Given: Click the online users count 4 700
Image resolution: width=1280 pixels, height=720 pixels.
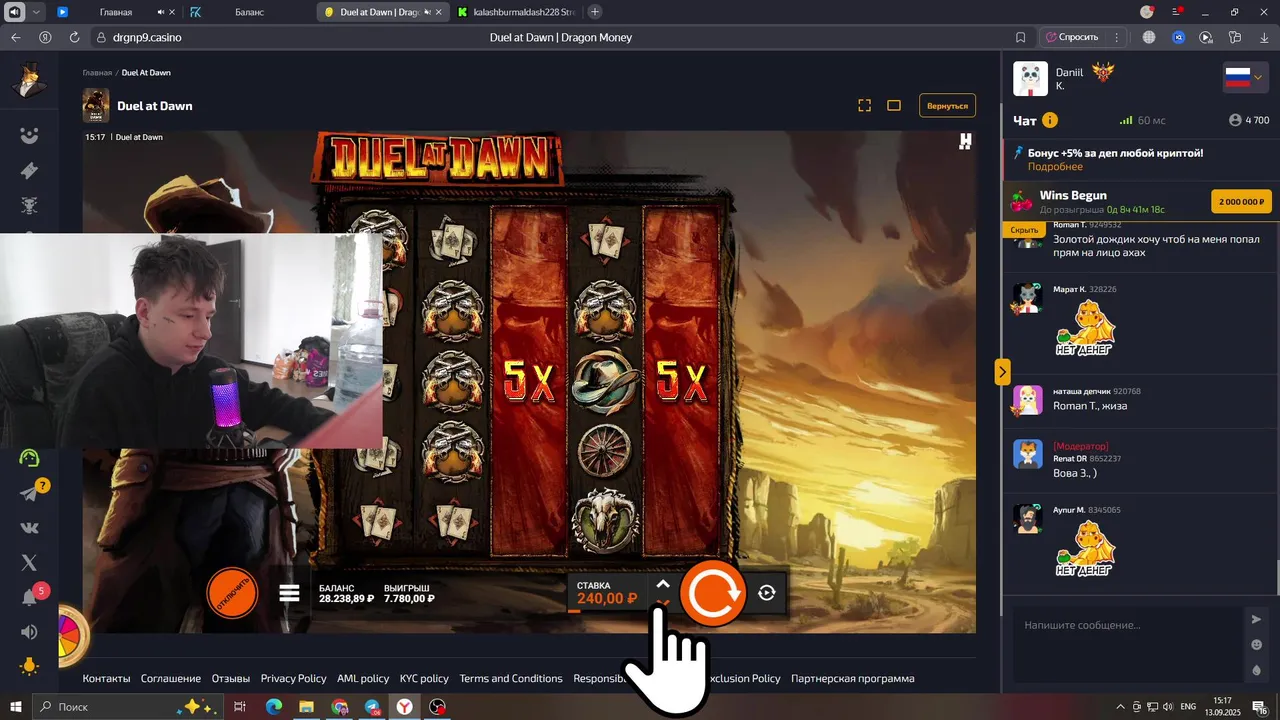Looking at the screenshot, I should [x=1249, y=120].
